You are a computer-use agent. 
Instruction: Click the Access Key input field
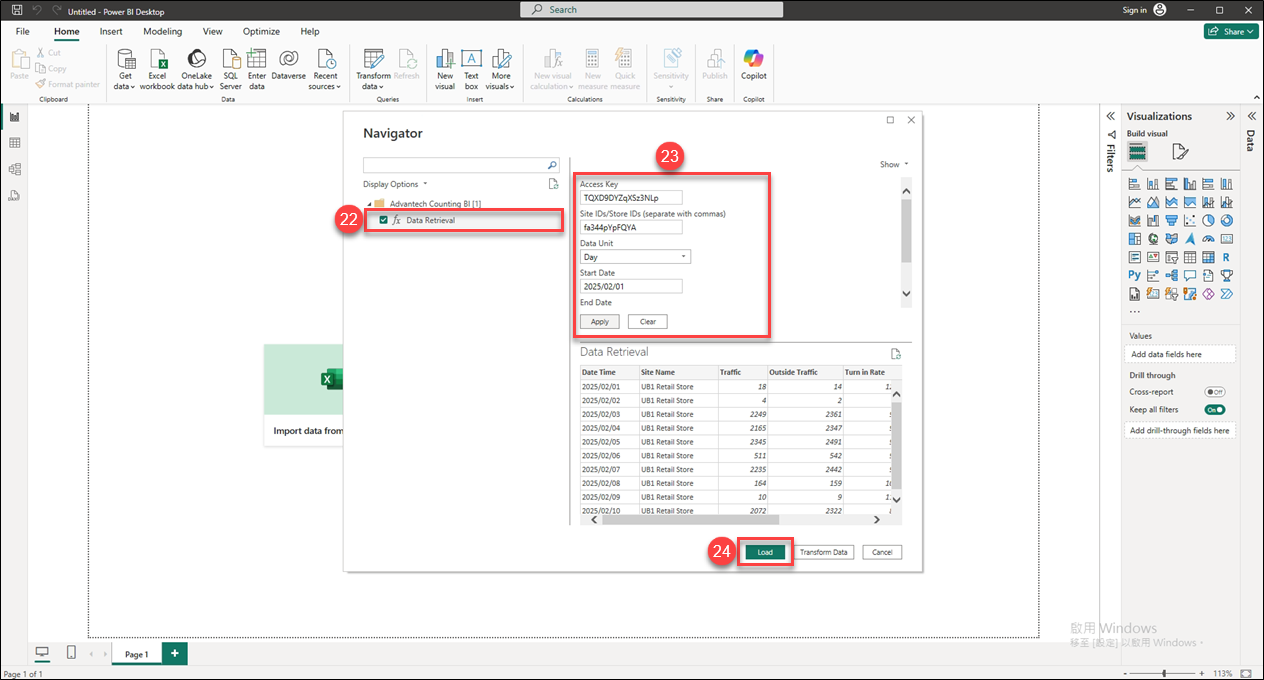631,198
